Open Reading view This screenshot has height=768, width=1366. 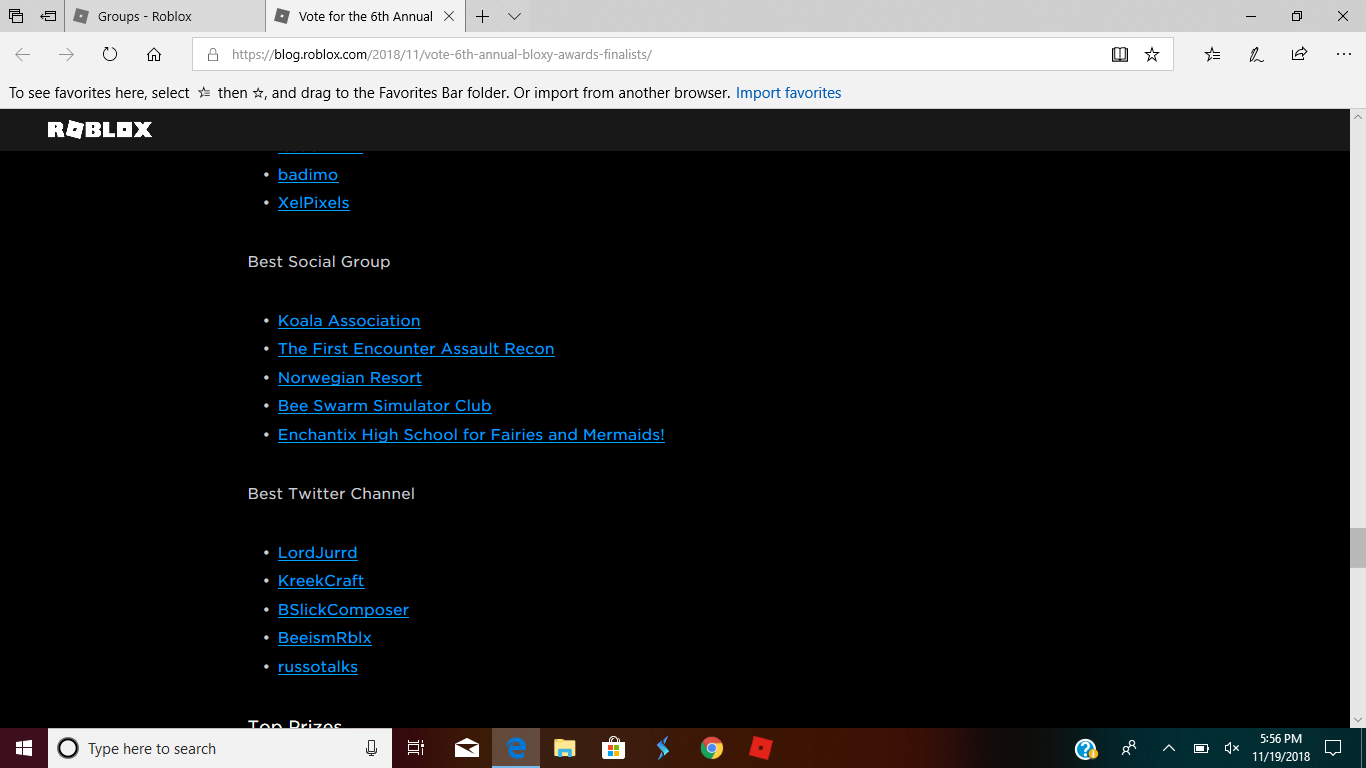click(x=1120, y=55)
